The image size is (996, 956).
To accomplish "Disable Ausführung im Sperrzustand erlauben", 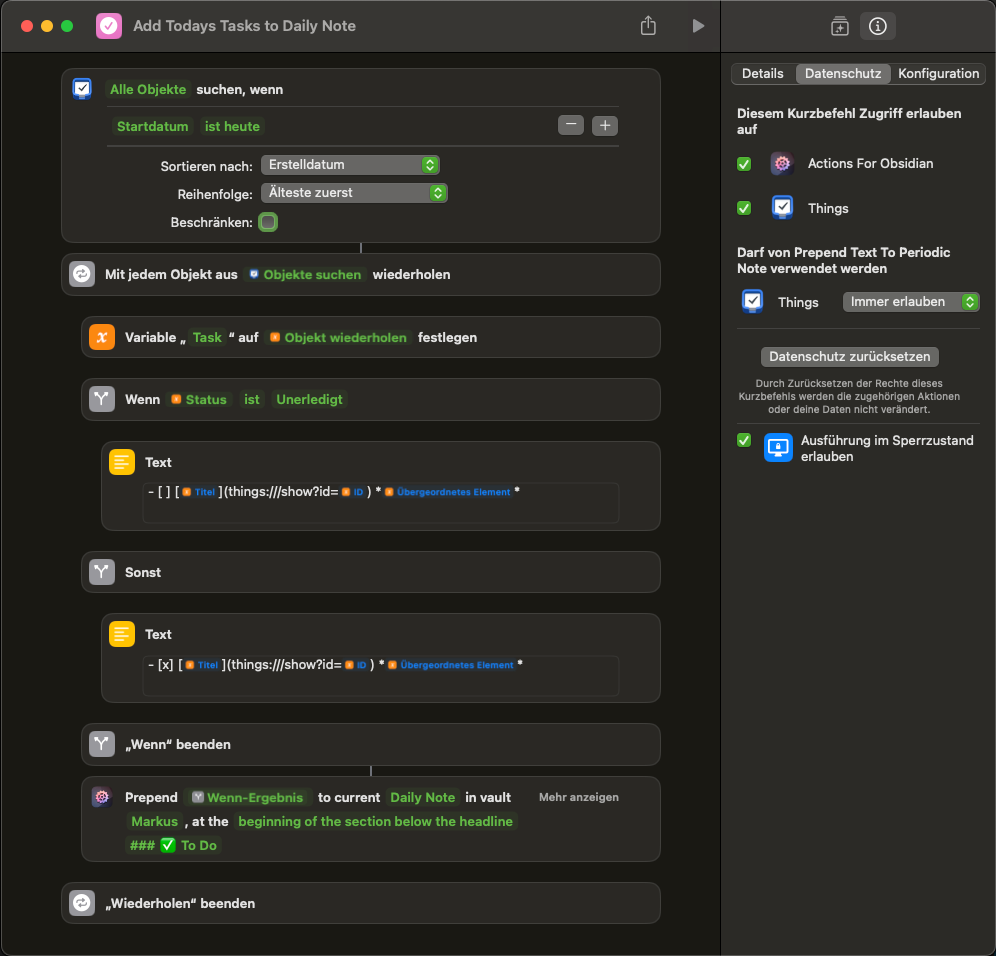I will (x=744, y=440).
